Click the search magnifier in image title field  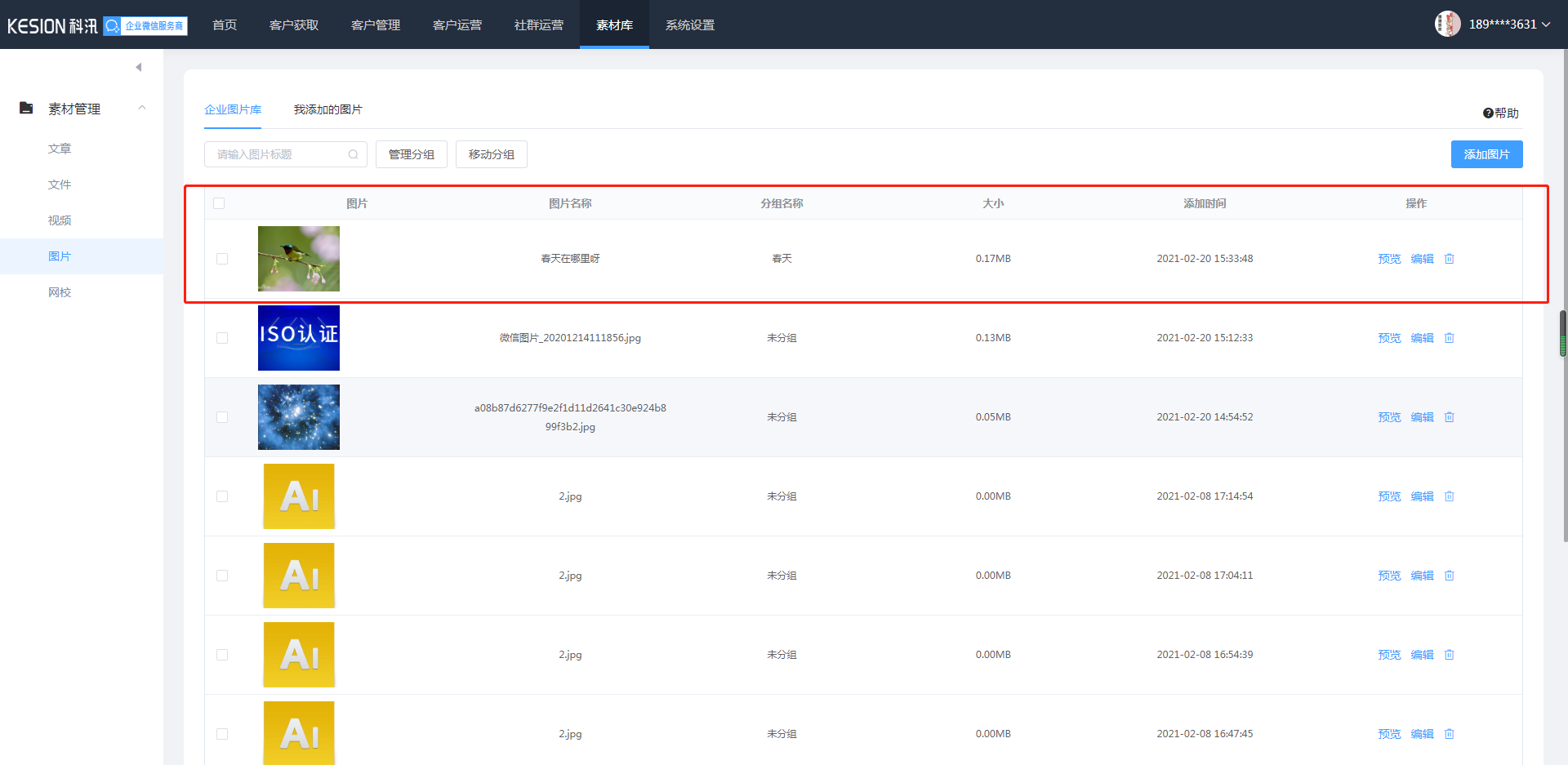[x=353, y=154]
